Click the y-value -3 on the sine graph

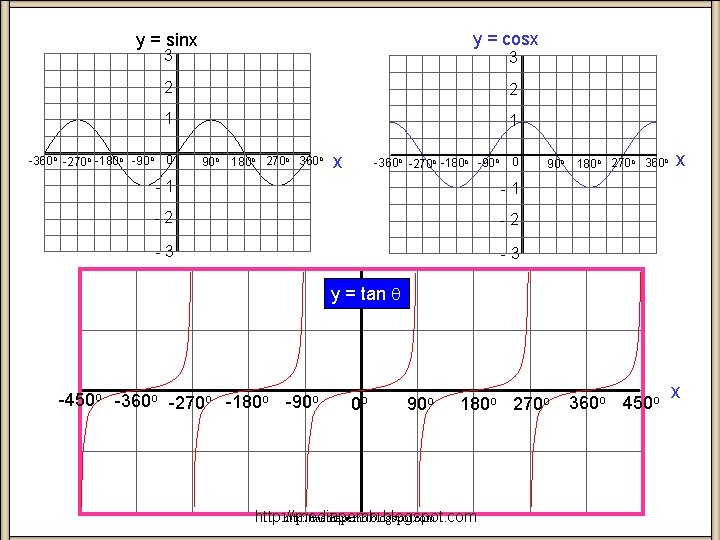click(x=164, y=251)
